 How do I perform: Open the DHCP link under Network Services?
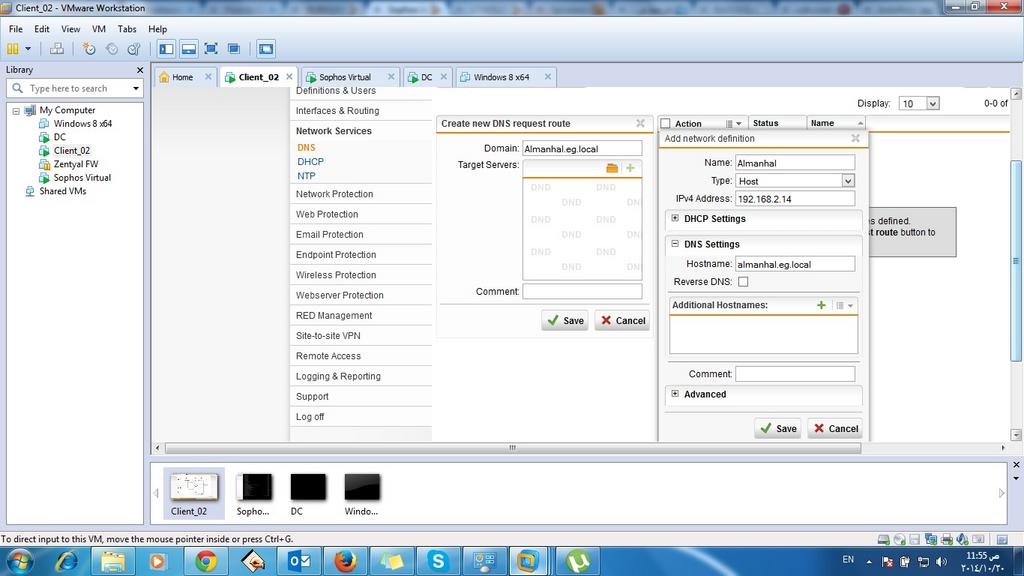(x=310, y=161)
